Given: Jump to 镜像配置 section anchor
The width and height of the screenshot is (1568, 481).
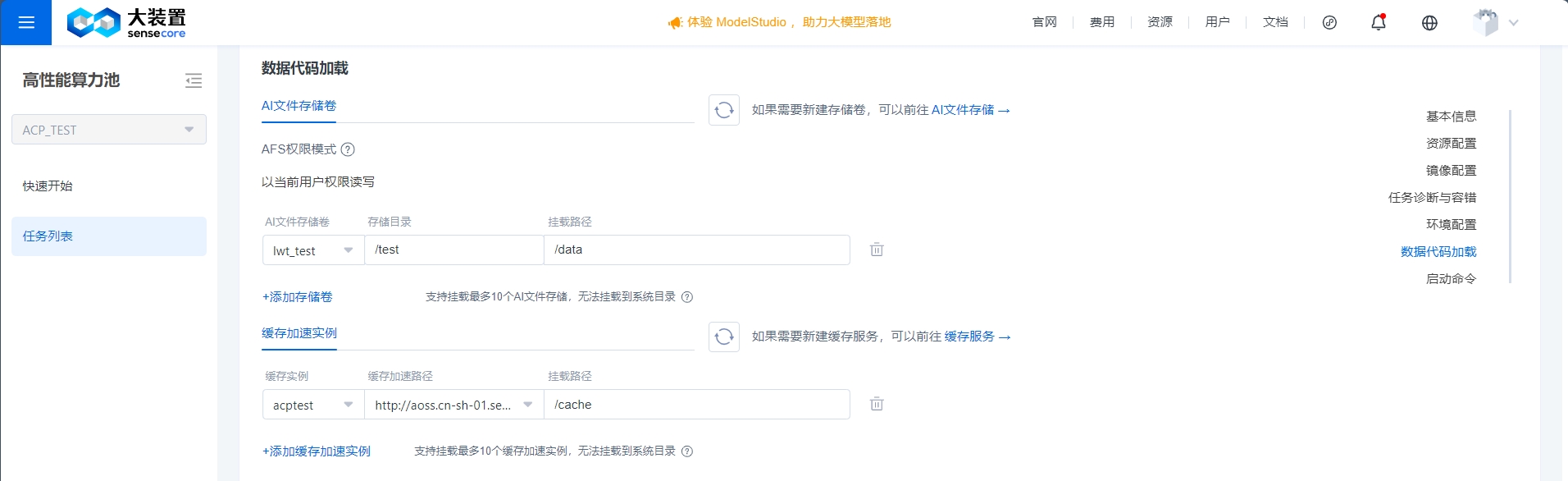Looking at the screenshot, I should pos(1451,171).
